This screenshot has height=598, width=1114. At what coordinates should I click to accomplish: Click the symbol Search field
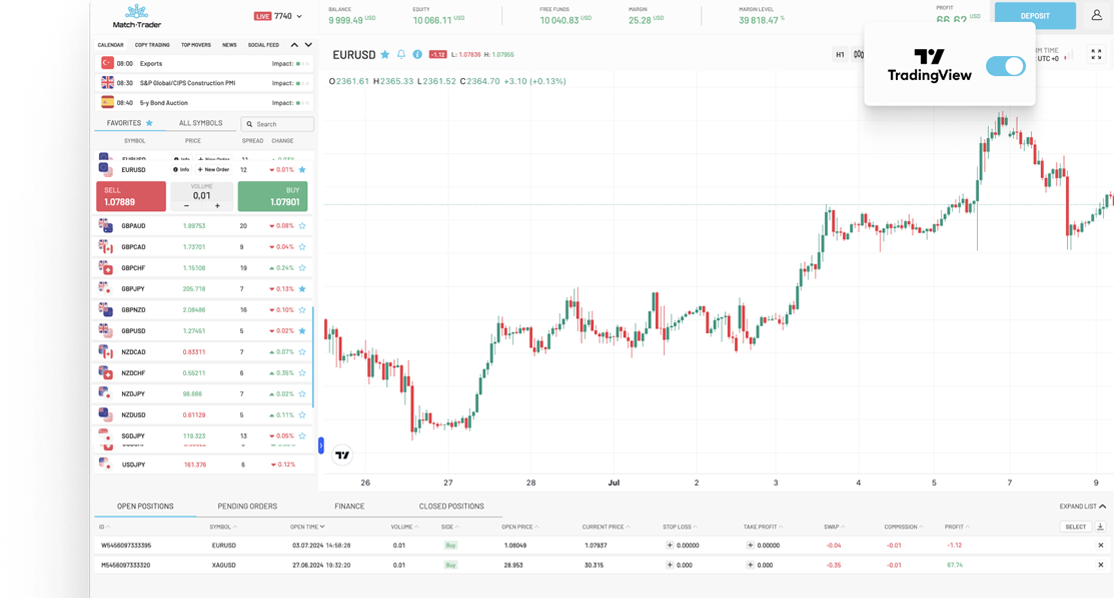pos(278,124)
